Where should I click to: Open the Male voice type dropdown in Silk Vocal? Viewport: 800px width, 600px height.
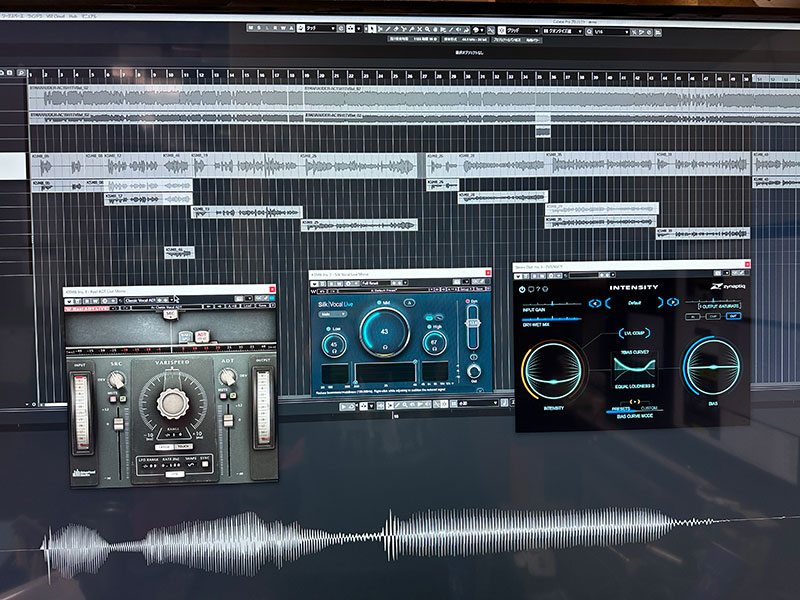pyautogui.click(x=332, y=315)
